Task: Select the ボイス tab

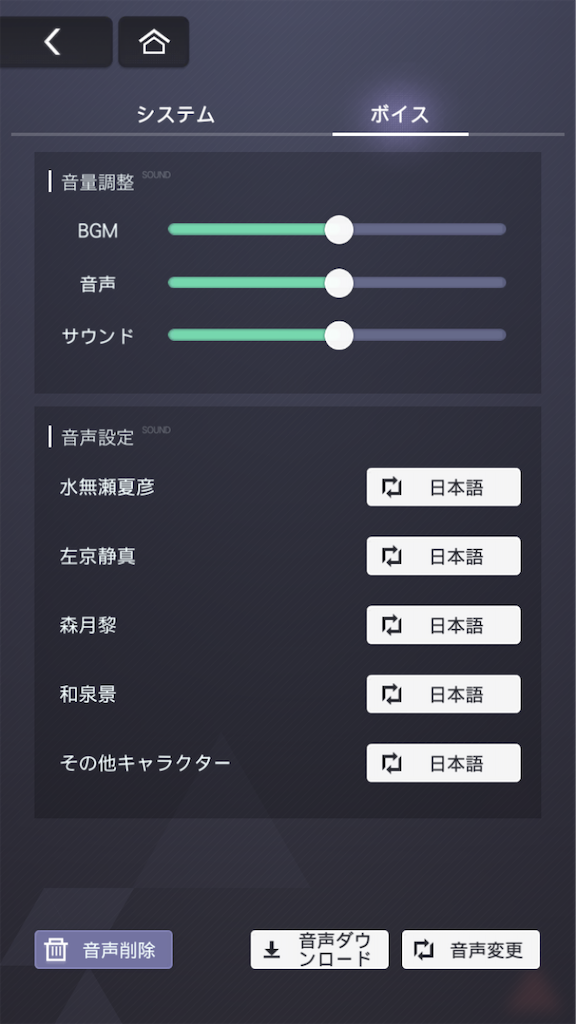Action: 400,115
